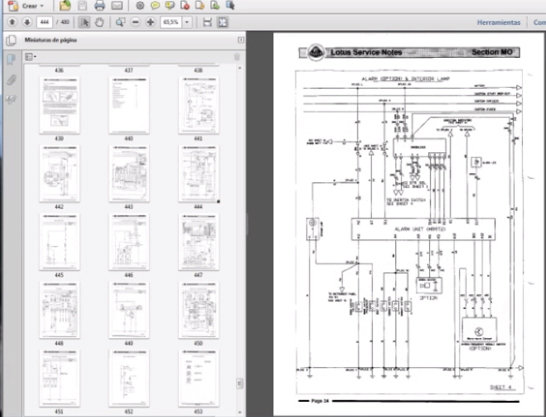Screen dimensions: 546x417
Task: Click the zoom in plus button
Action: [150, 22]
